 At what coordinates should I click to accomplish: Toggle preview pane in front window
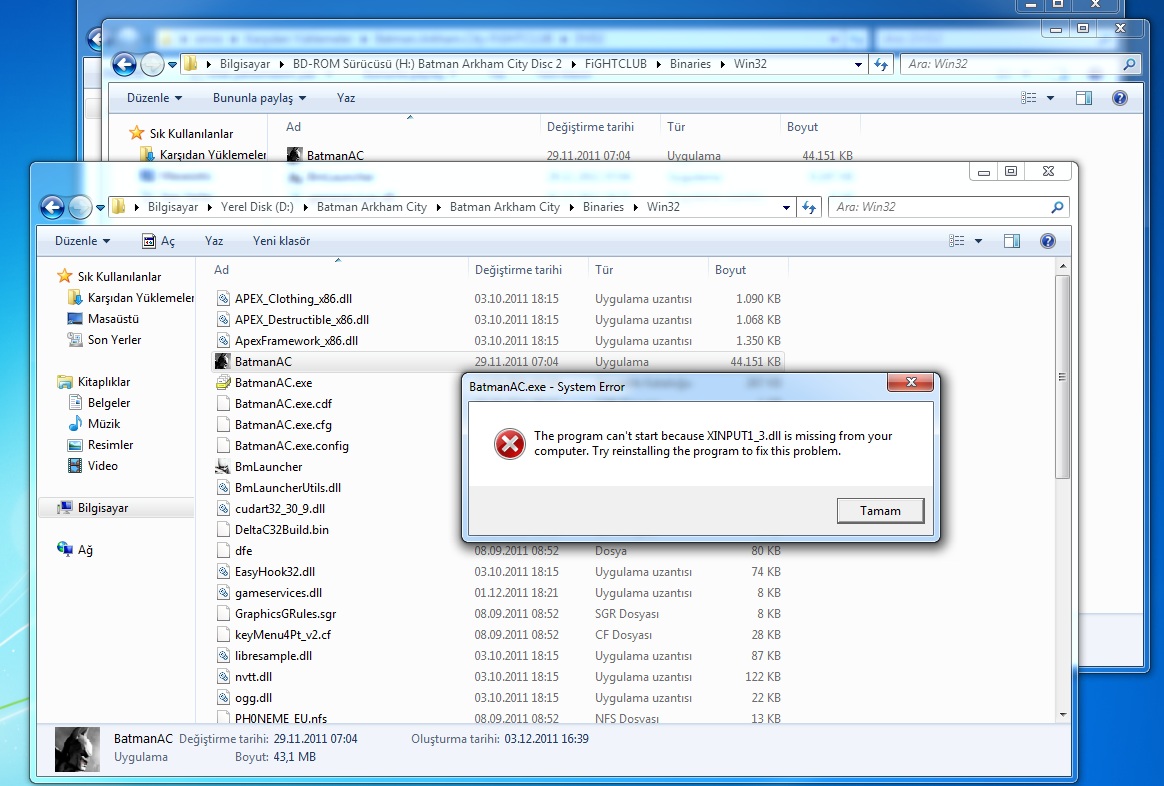(1012, 241)
